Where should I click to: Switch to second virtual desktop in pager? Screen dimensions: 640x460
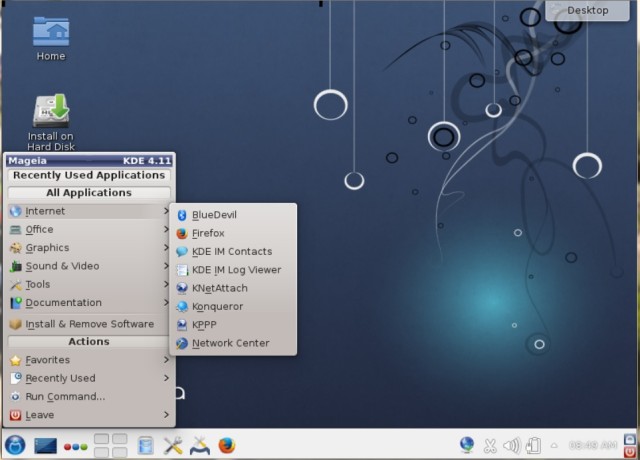click(x=120, y=439)
